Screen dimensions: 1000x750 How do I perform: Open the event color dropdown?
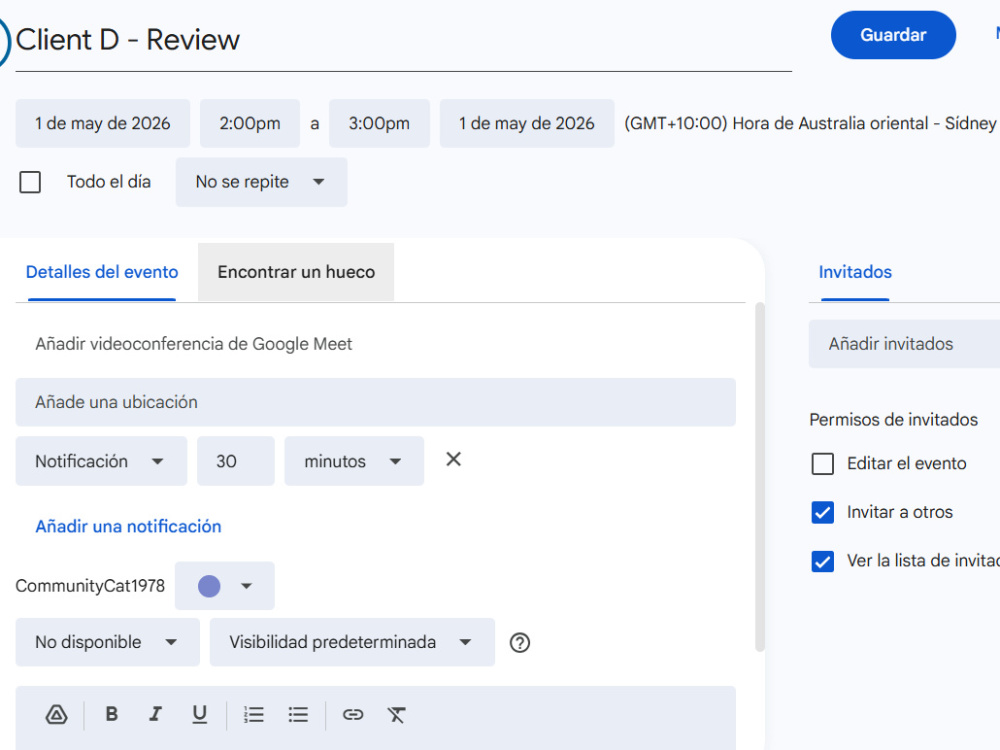tap(224, 585)
